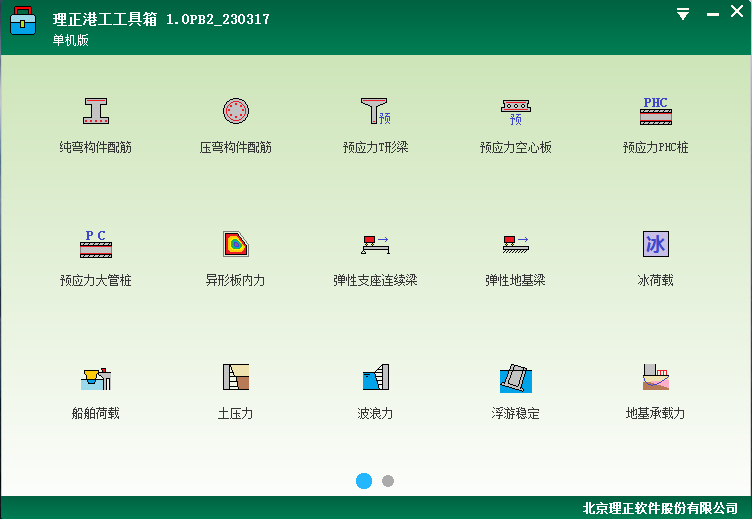Image resolution: width=752 pixels, height=519 pixels.
Task: Open the 预应力PHC桩 module
Action: coord(656,111)
